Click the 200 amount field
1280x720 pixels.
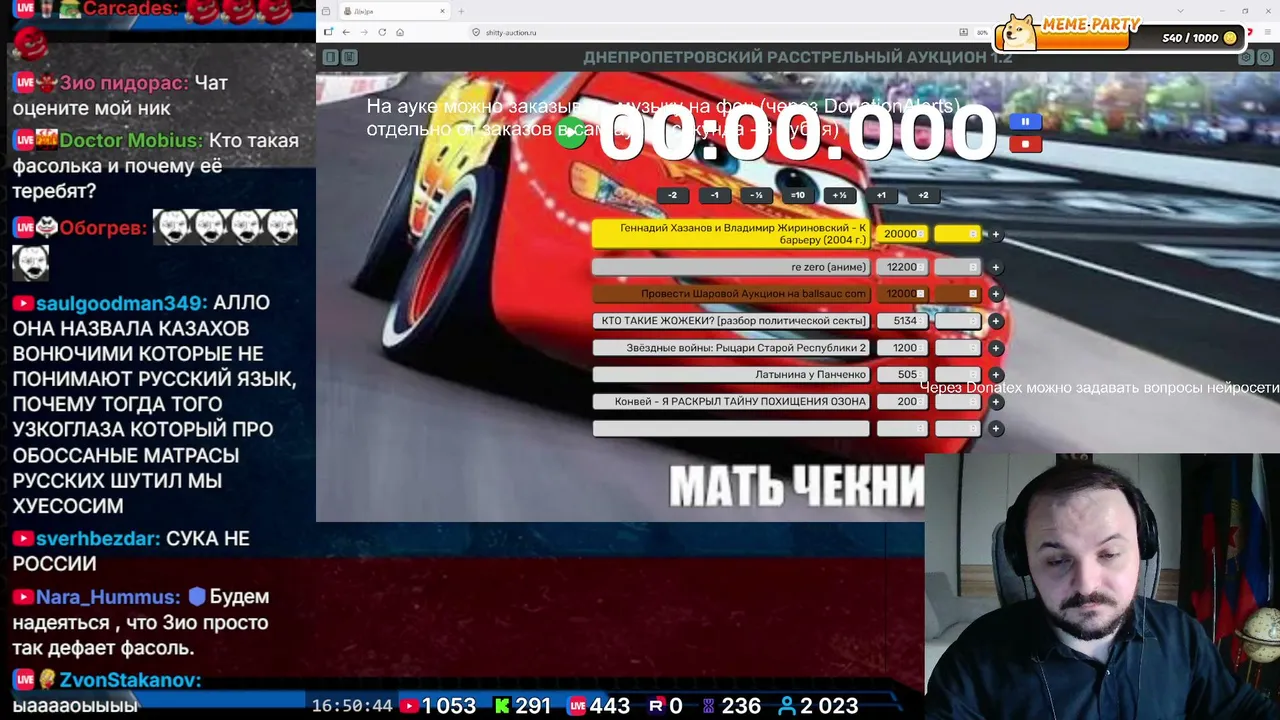pos(902,401)
